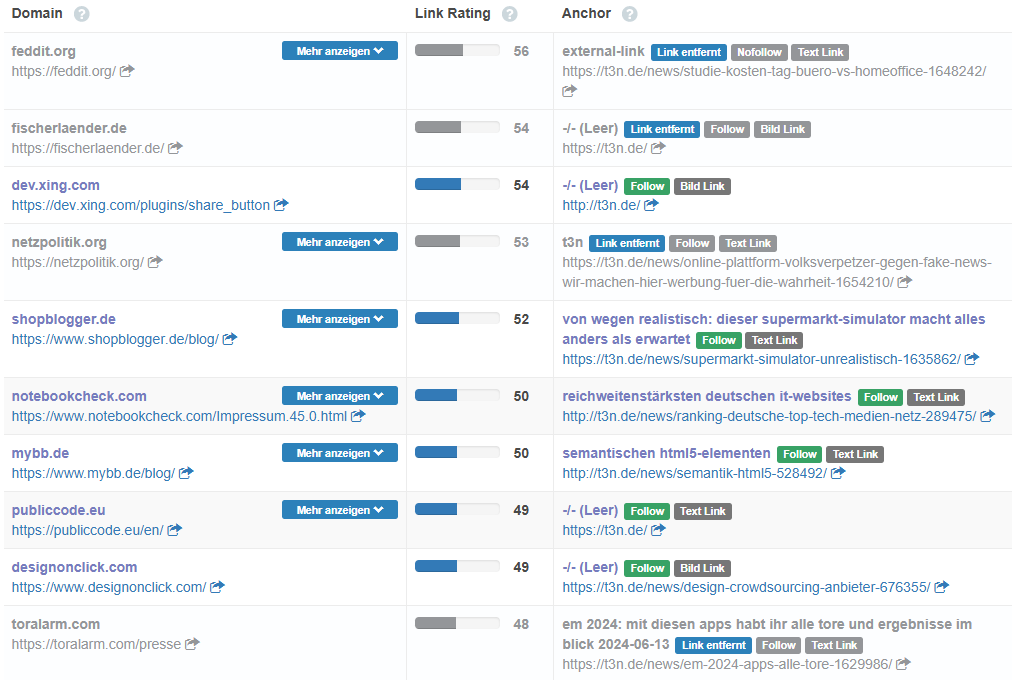
Task: Open external icon after dev.xing.com share_button URL
Action: (281, 205)
